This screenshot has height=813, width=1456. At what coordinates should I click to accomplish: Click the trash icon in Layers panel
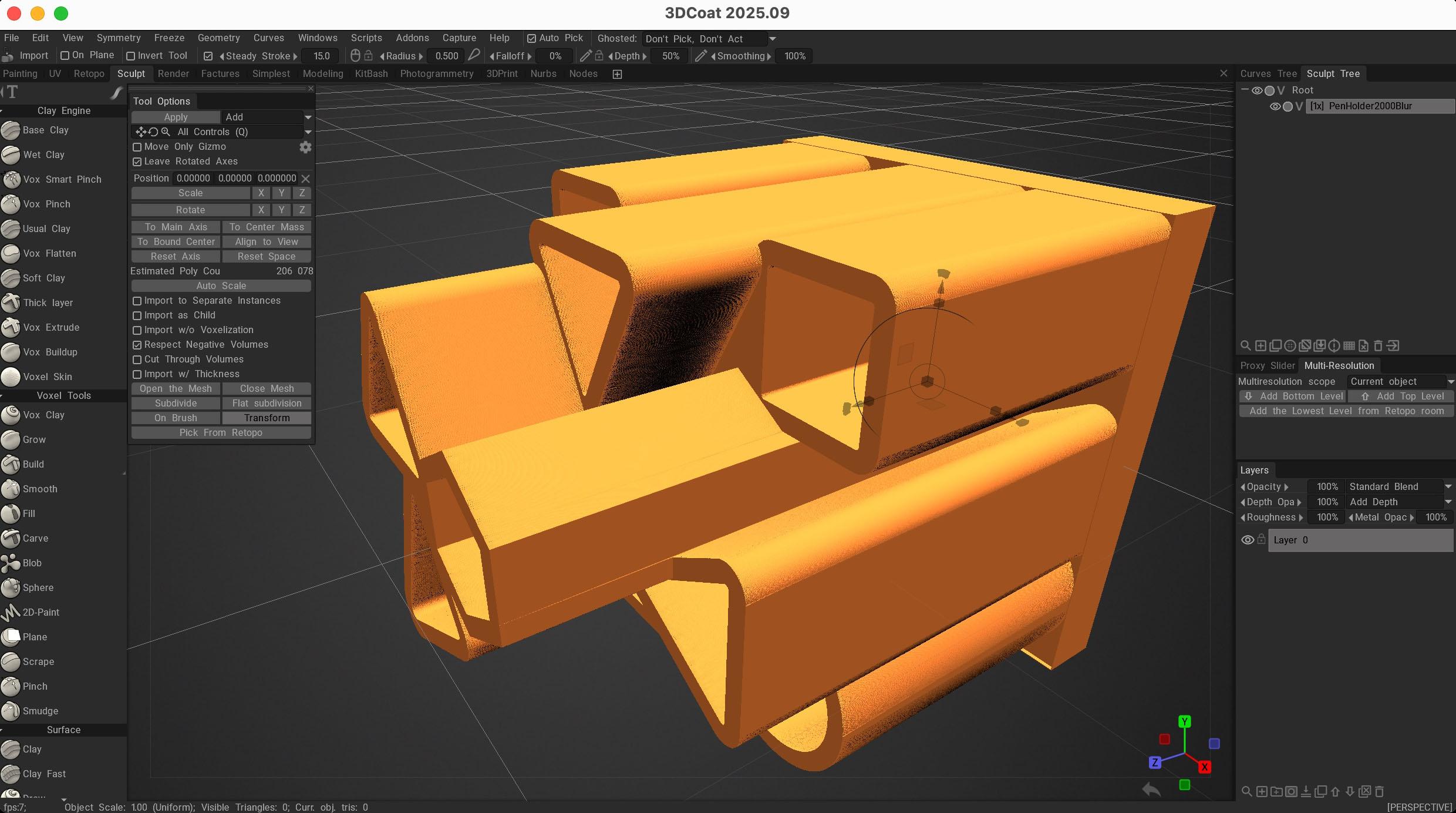point(1380,791)
